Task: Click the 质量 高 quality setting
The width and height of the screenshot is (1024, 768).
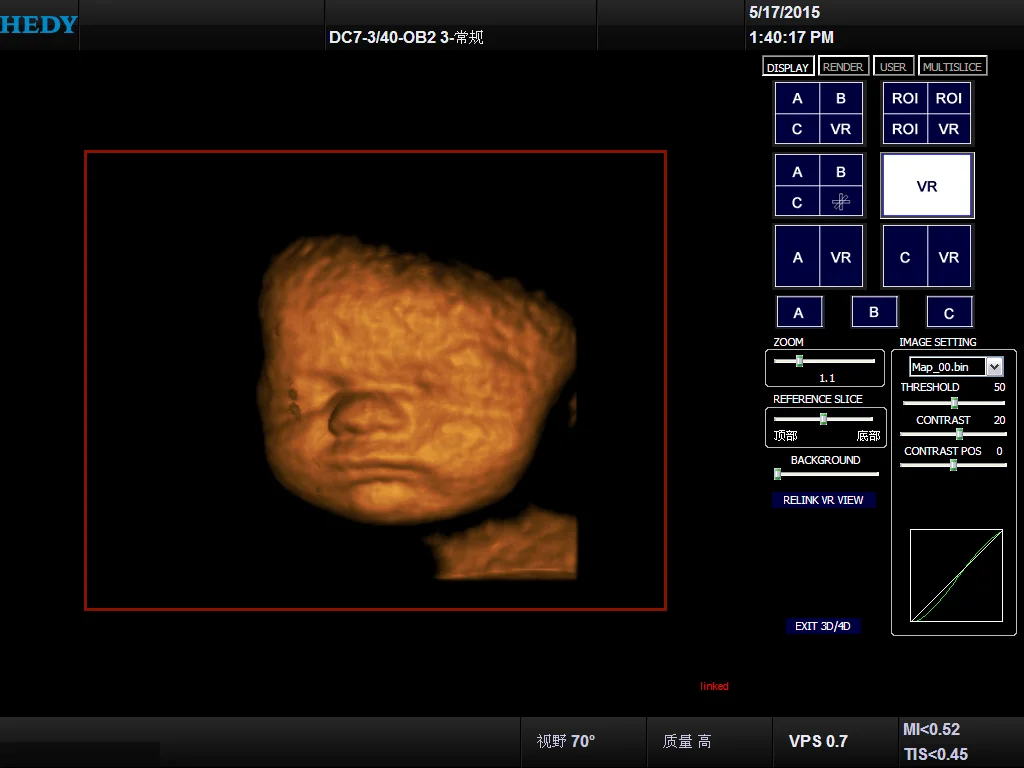Action: point(687,741)
